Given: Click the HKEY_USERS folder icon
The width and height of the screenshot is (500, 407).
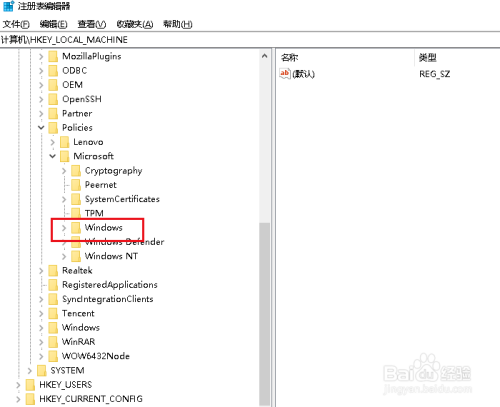Looking at the screenshot, I should [x=31, y=385].
